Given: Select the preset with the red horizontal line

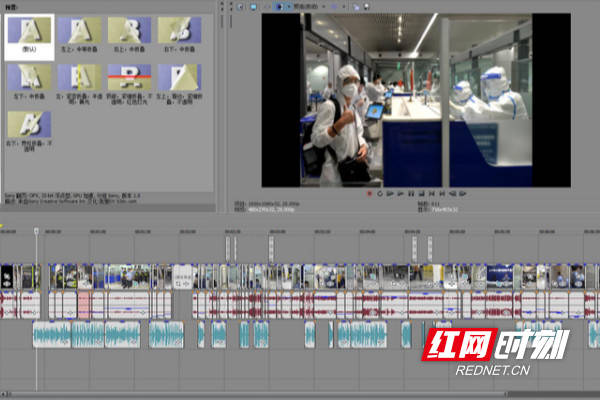Looking at the screenshot, I should tap(129, 84).
